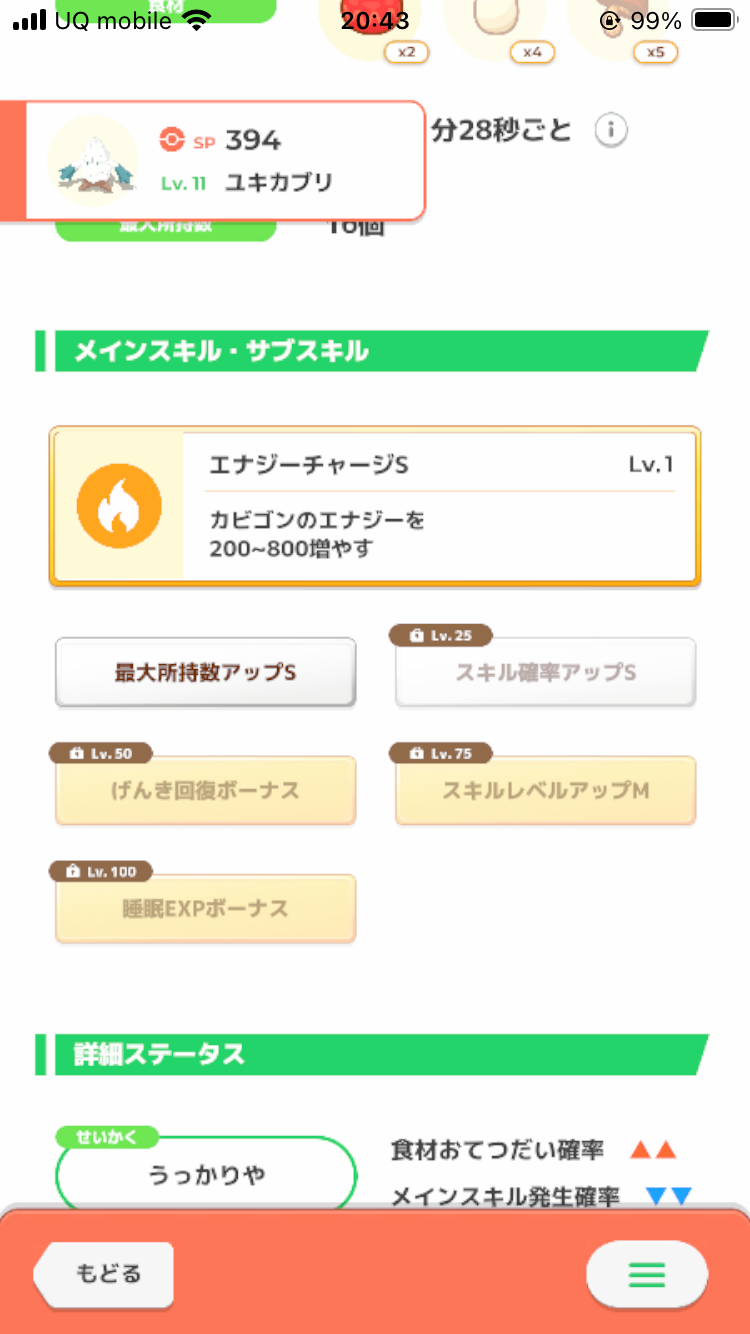The height and width of the screenshot is (1334, 750).
Task: Open the エナジーチャージS main skill card
Action: [x=375, y=506]
